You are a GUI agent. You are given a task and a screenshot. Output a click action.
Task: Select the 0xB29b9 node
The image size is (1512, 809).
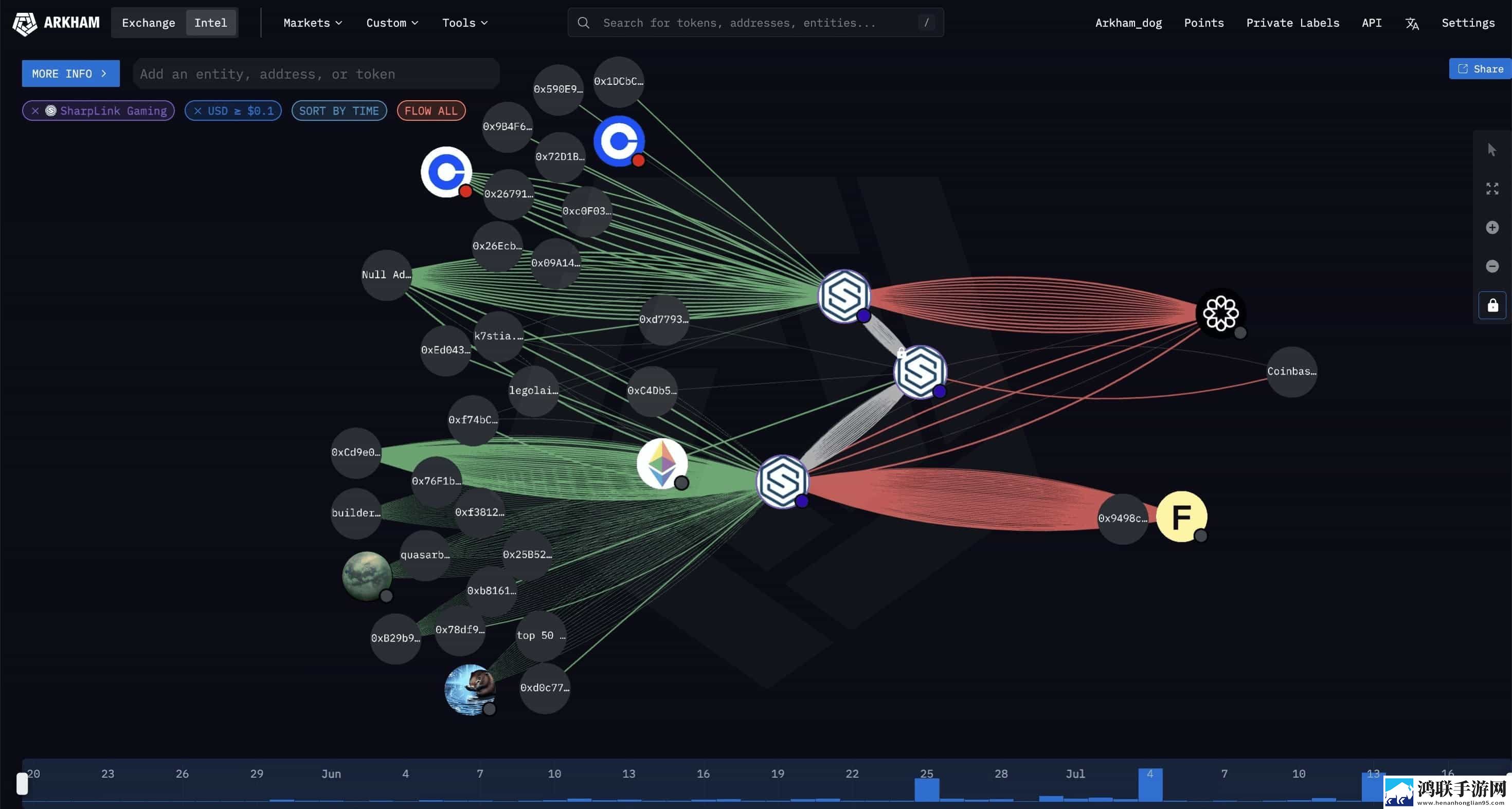pyautogui.click(x=395, y=638)
